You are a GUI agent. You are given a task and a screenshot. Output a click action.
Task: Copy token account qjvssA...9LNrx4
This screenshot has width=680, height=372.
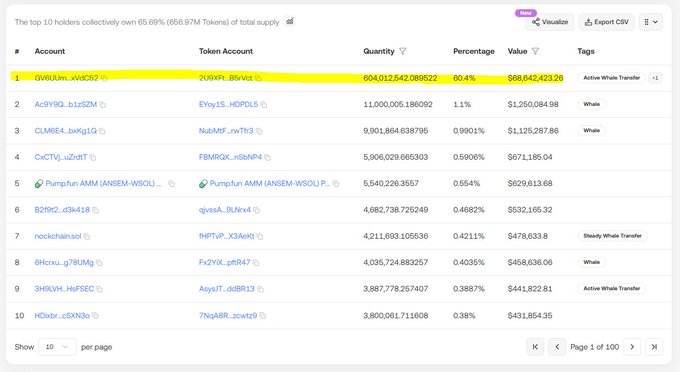(x=256, y=210)
